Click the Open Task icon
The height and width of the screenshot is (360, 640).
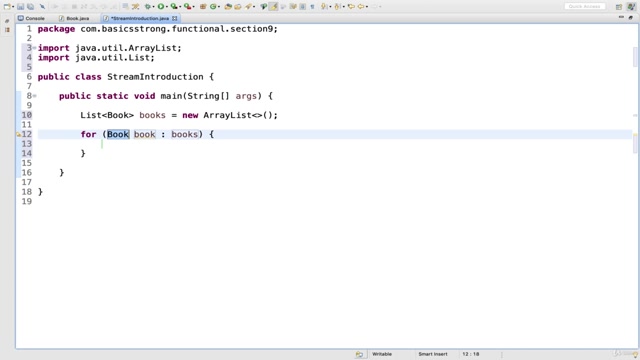(x=238, y=7)
